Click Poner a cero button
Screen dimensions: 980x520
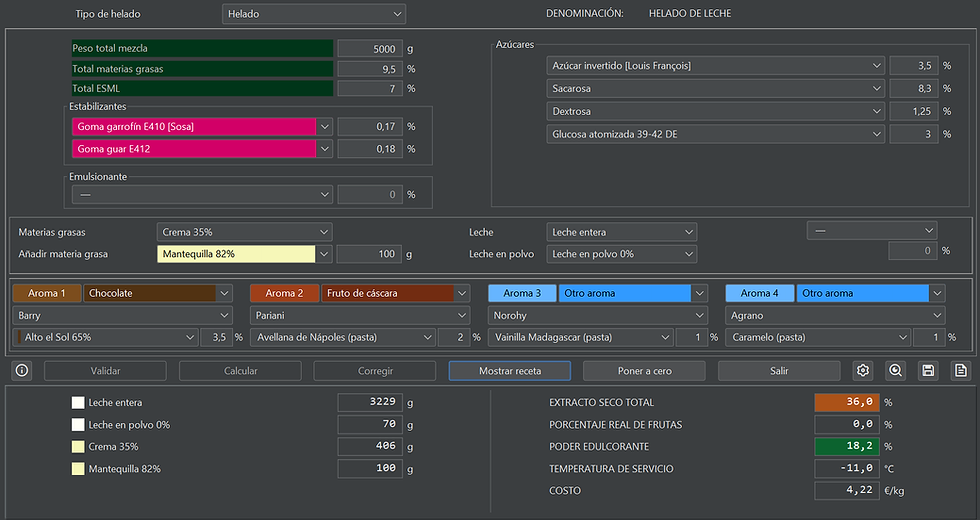[644, 371]
